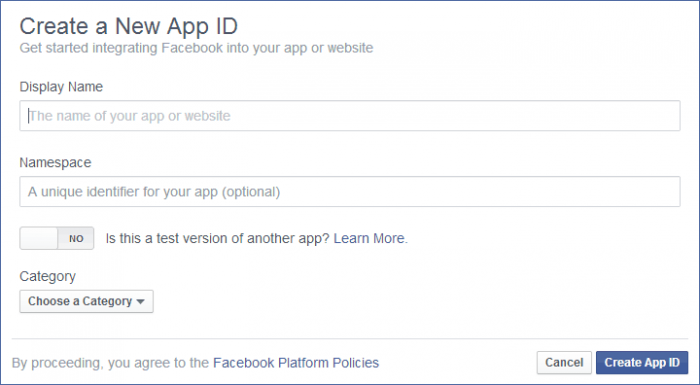Open the Learn More link
700x385 pixels.
click(369, 238)
